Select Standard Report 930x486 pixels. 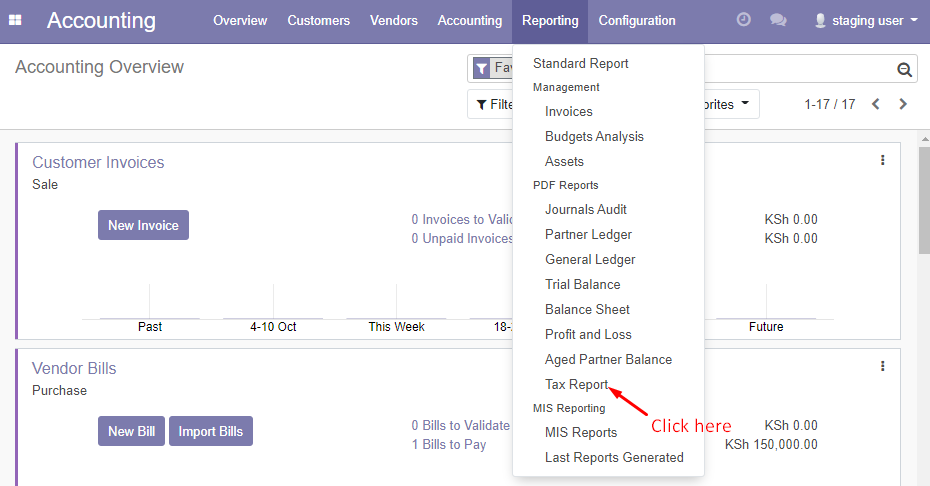pyautogui.click(x=581, y=63)
